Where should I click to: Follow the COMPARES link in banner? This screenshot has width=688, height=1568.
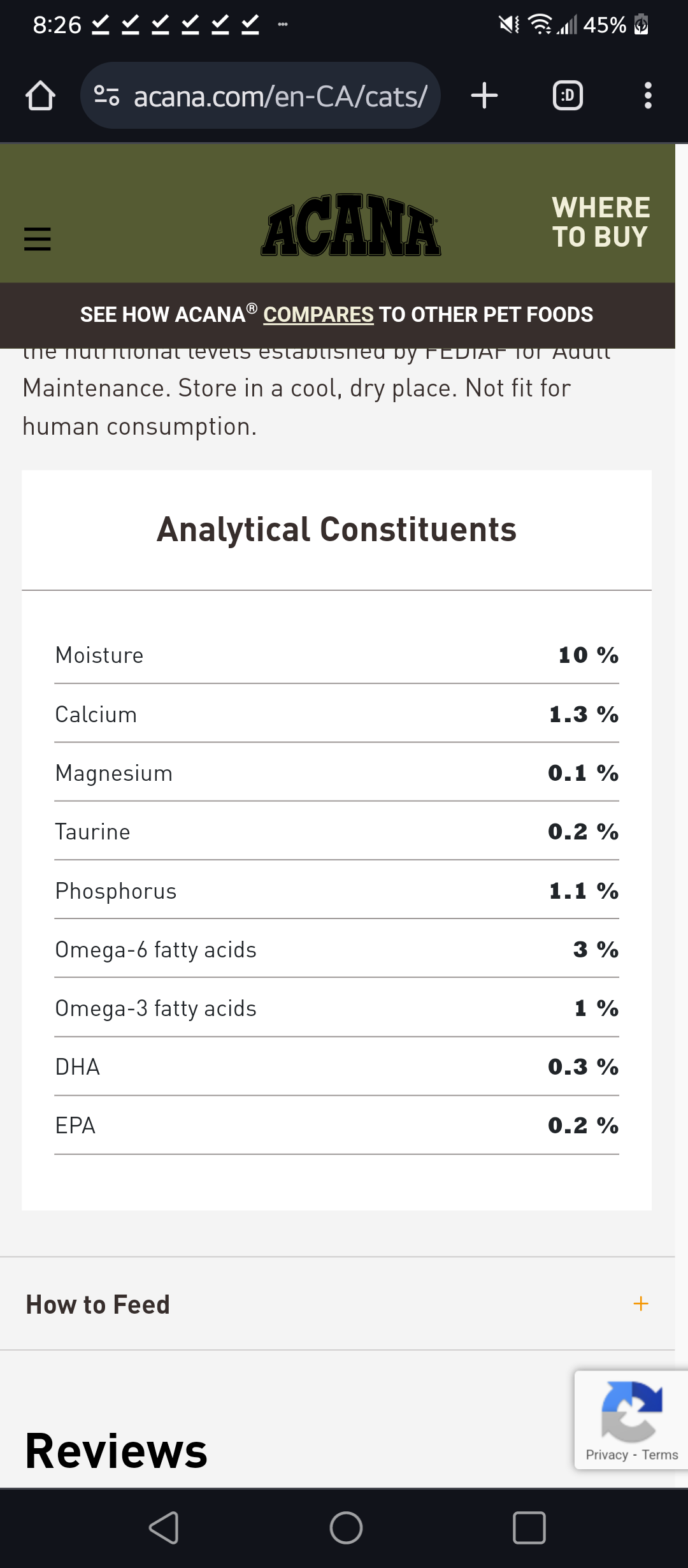(318, 315)
